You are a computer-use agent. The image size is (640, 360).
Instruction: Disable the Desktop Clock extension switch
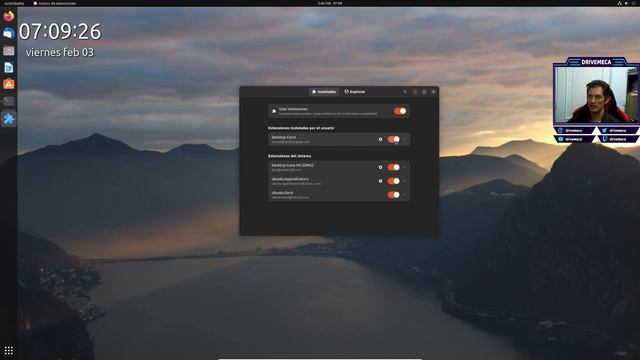click(393, 140)
